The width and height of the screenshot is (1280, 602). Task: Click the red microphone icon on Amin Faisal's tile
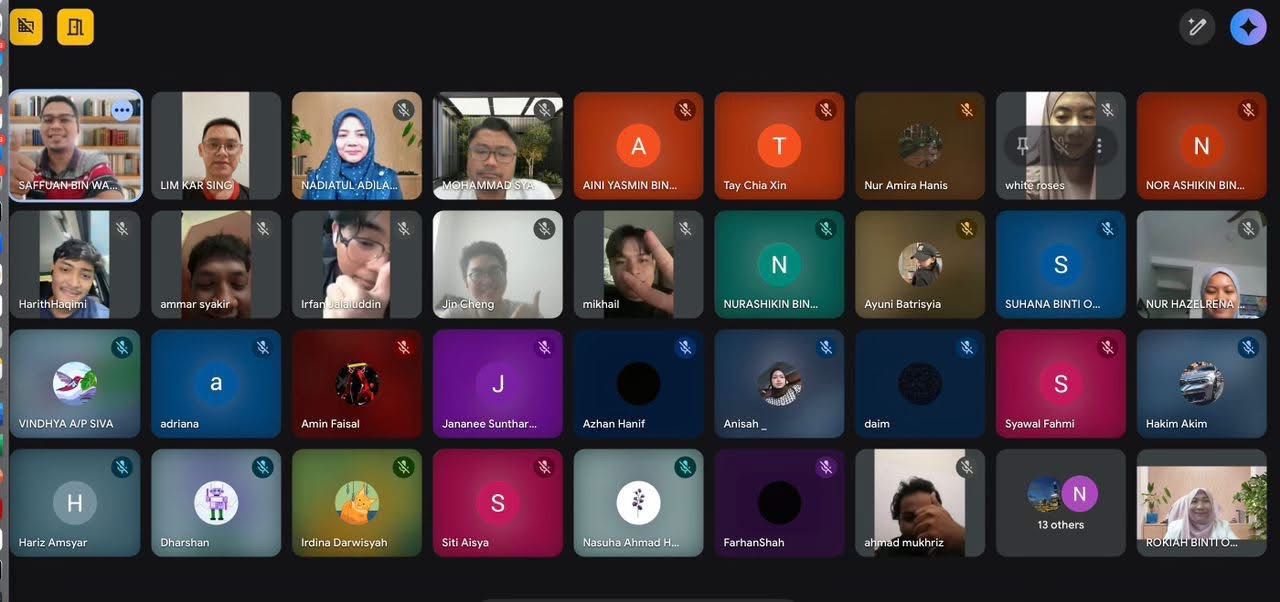pyautogui.click(x=404, y=346)
